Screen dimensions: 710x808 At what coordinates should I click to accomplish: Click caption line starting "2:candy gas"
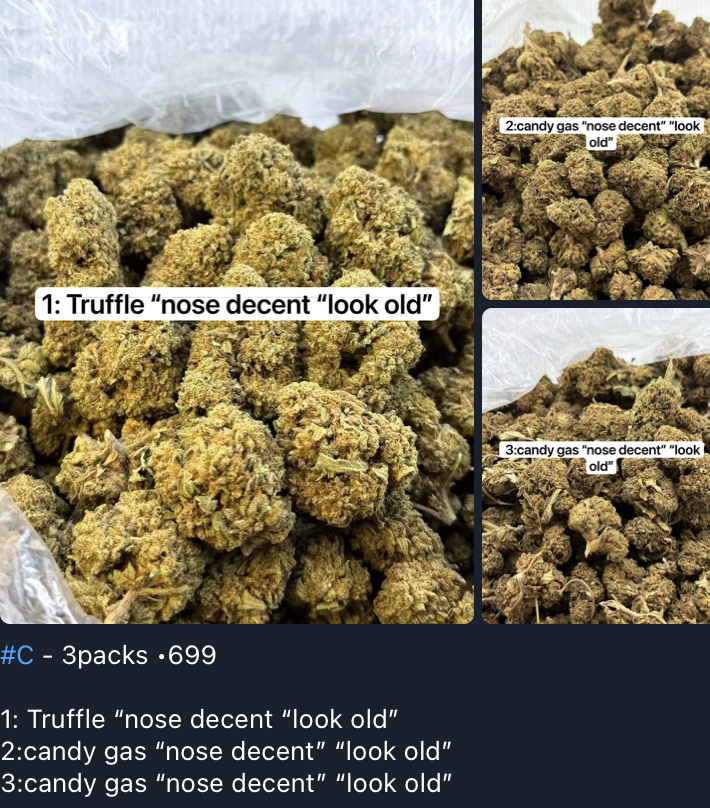point(226,751)
